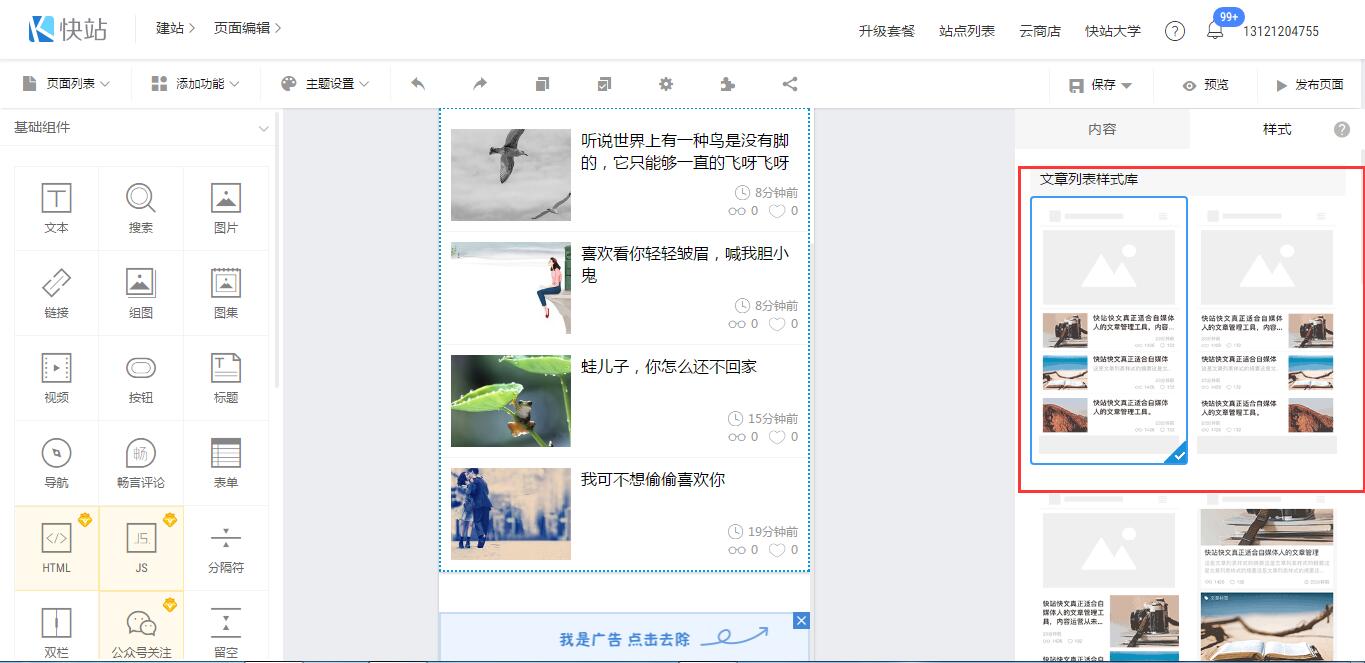Click the redo arrow in toolbar
The width and height of the screenshot is (1365, 663).
pyautogui.click(x=480, y=84)
